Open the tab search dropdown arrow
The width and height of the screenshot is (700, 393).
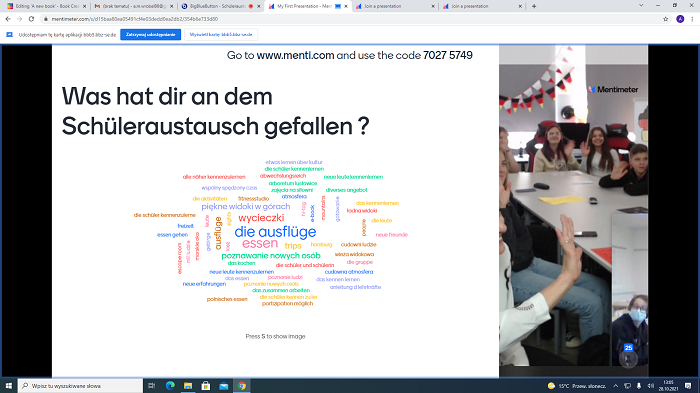coord(641,6)
